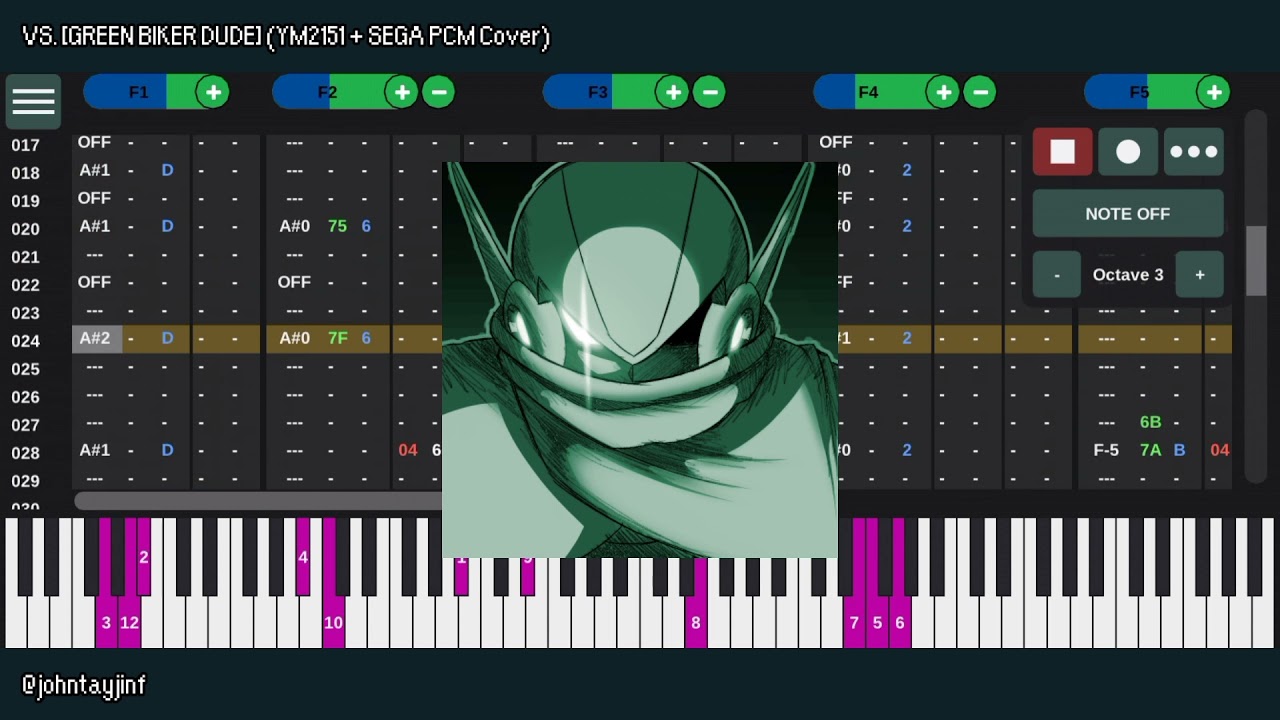Screen dimensions: 1280x720
Task: Play piano key labeled 3
Action: pyautogui.click(x=106, y=623)
